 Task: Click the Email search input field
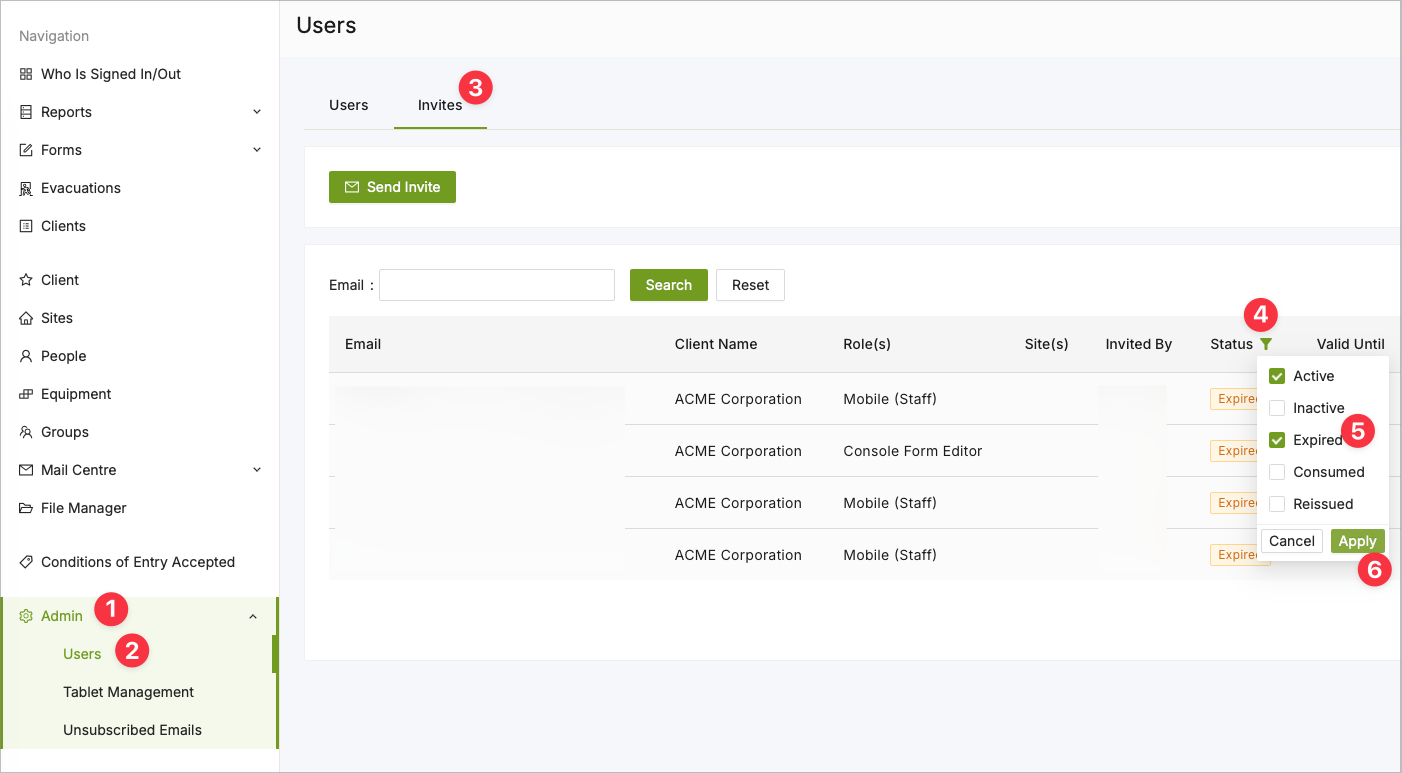click(x=497, y=285)
